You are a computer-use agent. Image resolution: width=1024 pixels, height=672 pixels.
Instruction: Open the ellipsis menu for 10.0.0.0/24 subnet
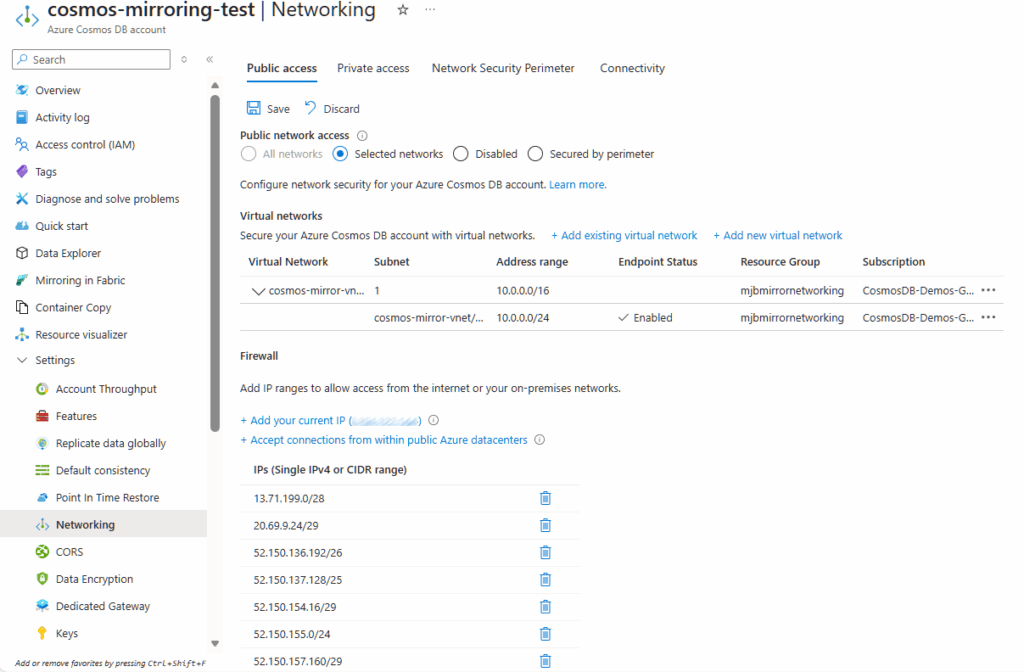[988, 318]
